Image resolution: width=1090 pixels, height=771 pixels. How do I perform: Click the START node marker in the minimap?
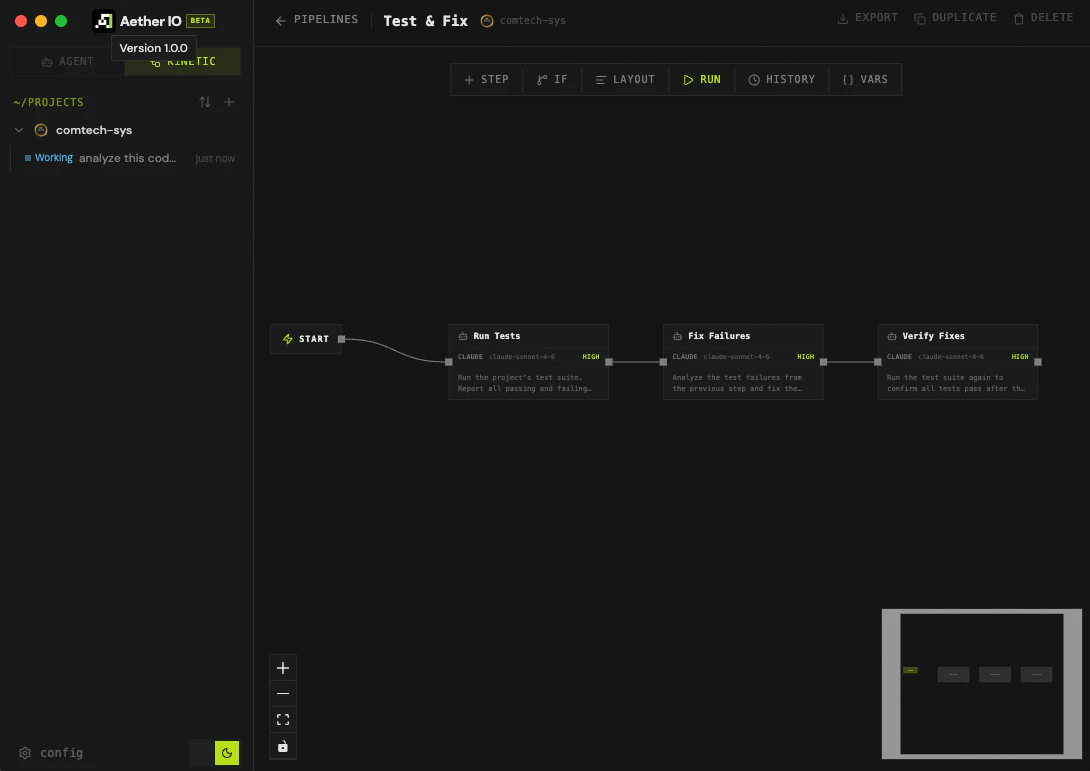[x=911, y=670]
